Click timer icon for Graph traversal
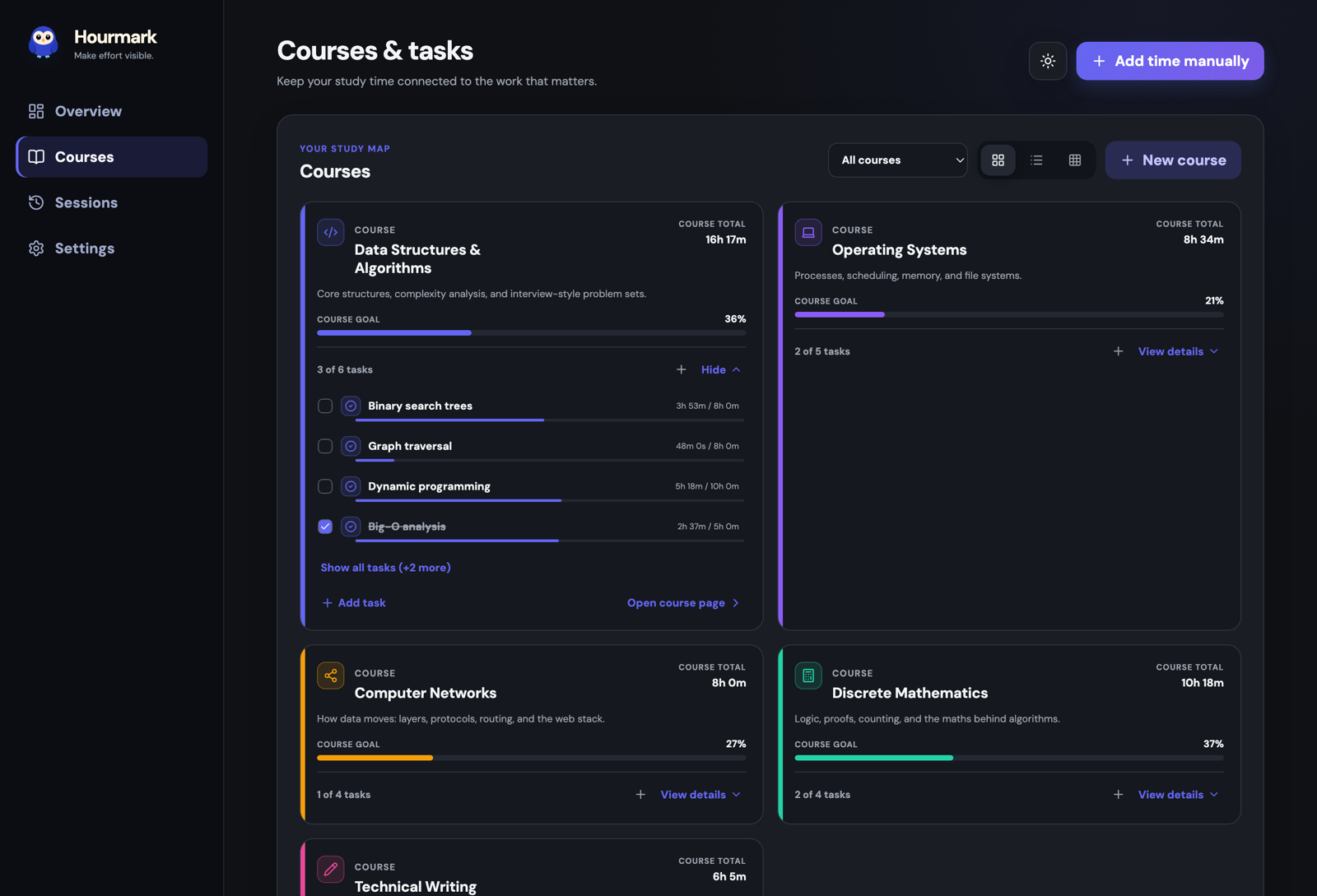The width and height of the screenshot is (1317, 896). click(x=351, y=446)
